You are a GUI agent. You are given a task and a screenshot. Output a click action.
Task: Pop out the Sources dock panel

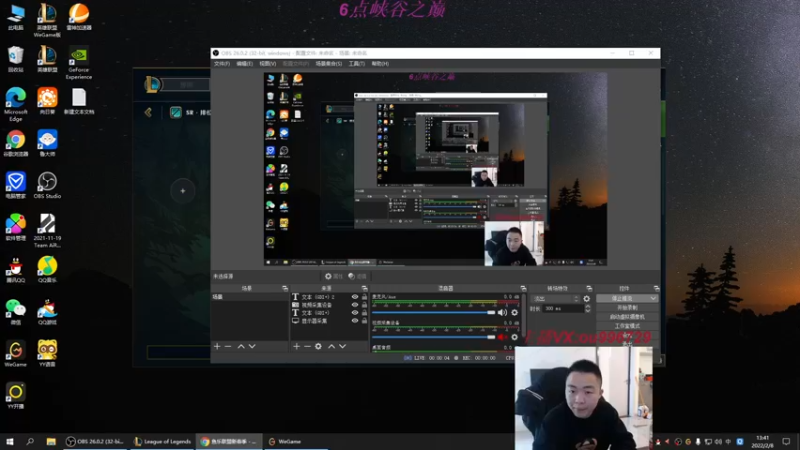[x=364, y=288]
